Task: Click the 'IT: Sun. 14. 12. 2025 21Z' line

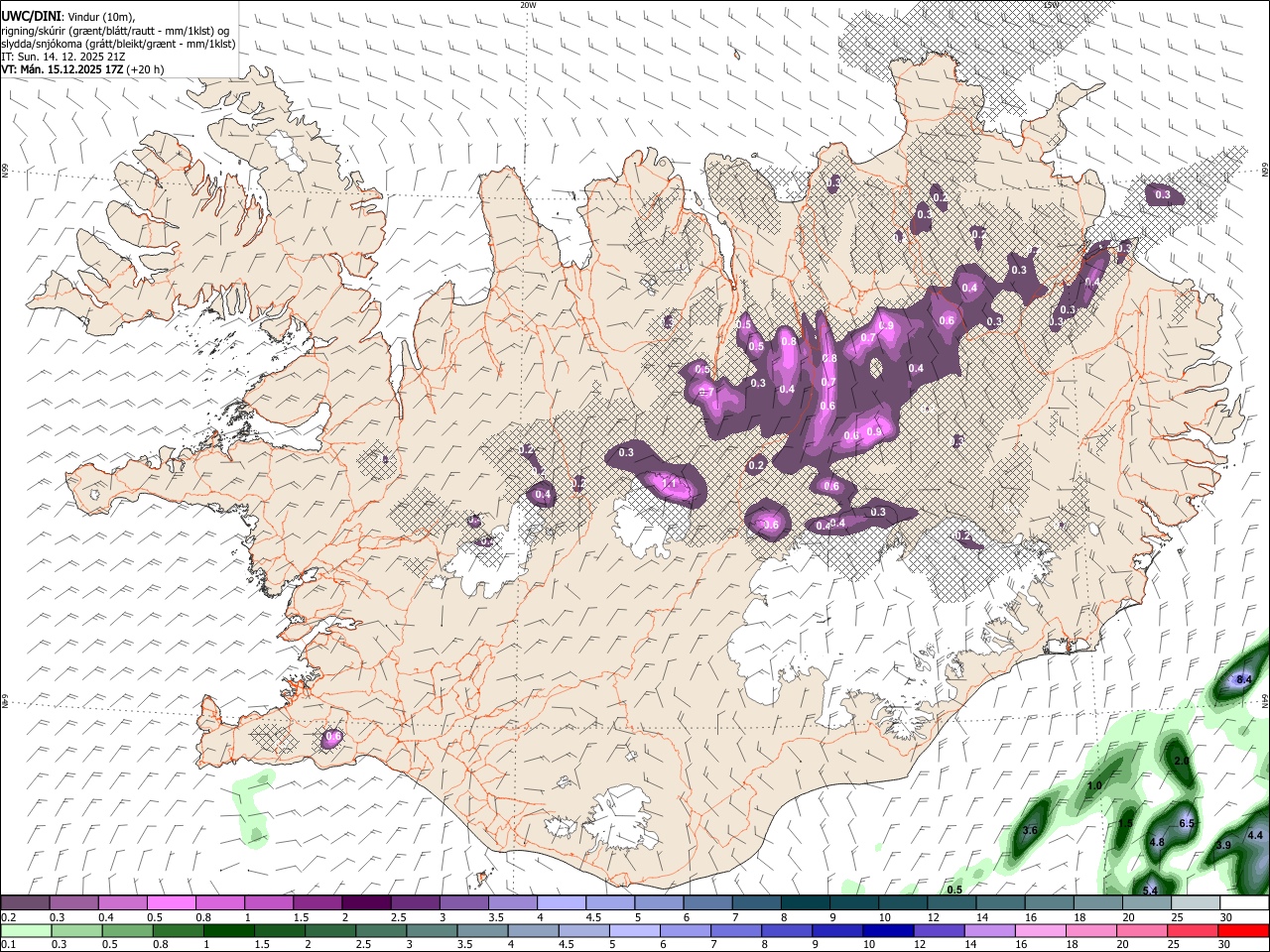Action: [x=63, y=57]
